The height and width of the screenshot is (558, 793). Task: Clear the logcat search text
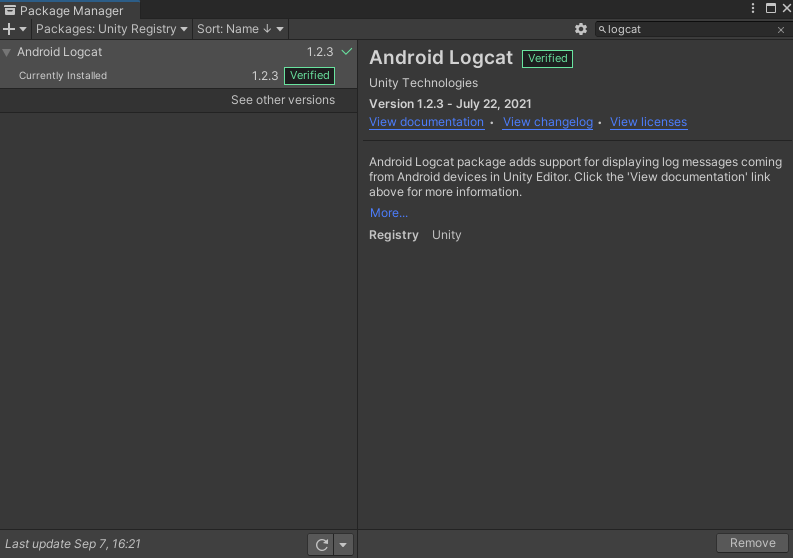coord(780,30)
